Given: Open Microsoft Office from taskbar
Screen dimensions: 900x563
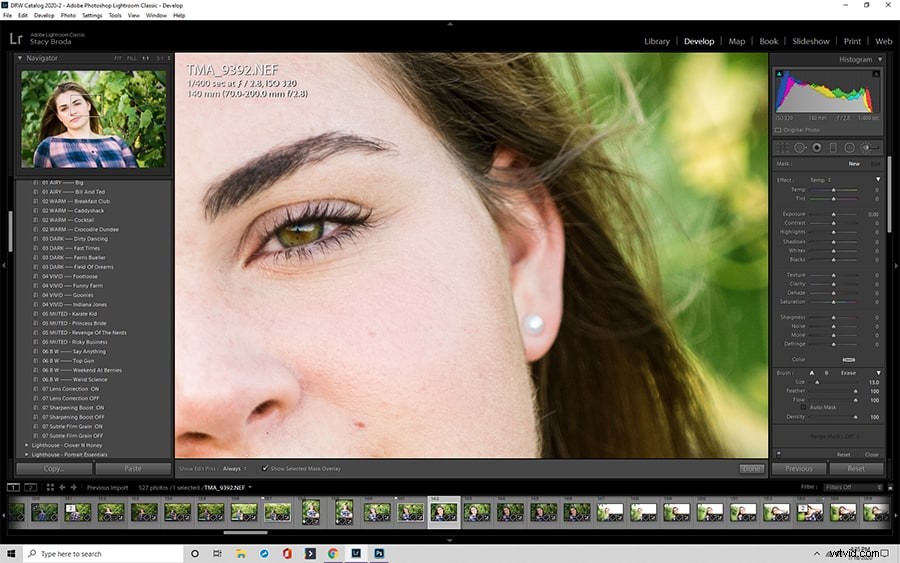Looking at the screenshot, I should tap(287, 554).
